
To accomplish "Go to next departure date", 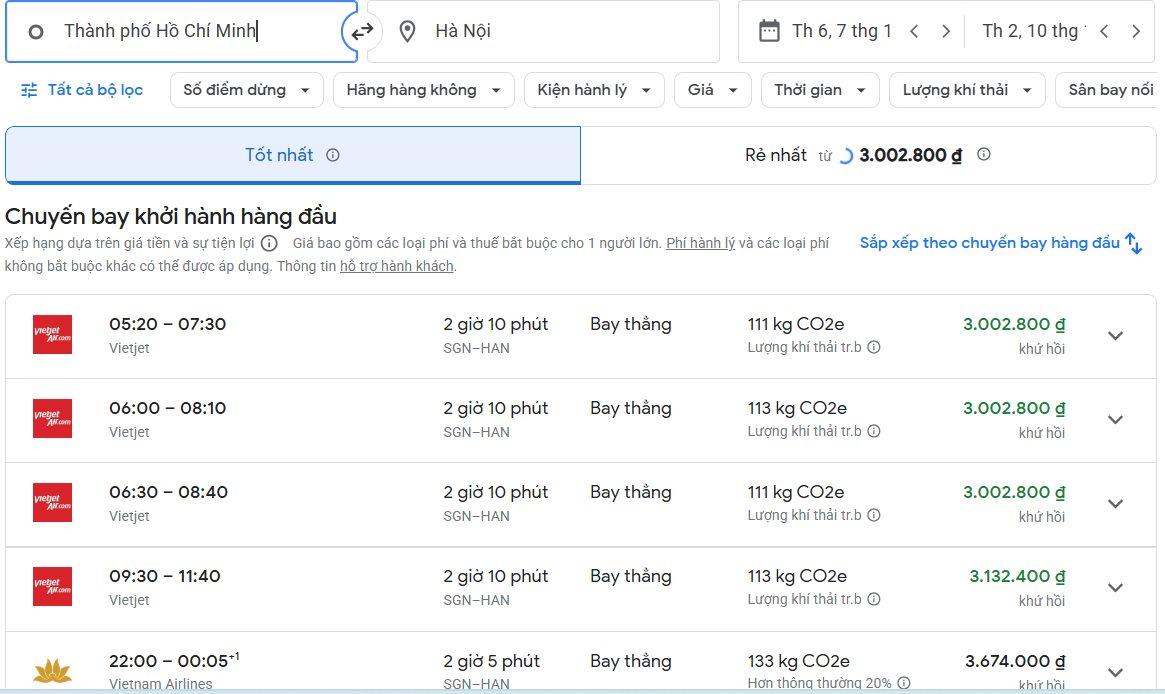I will pos(946,31).
